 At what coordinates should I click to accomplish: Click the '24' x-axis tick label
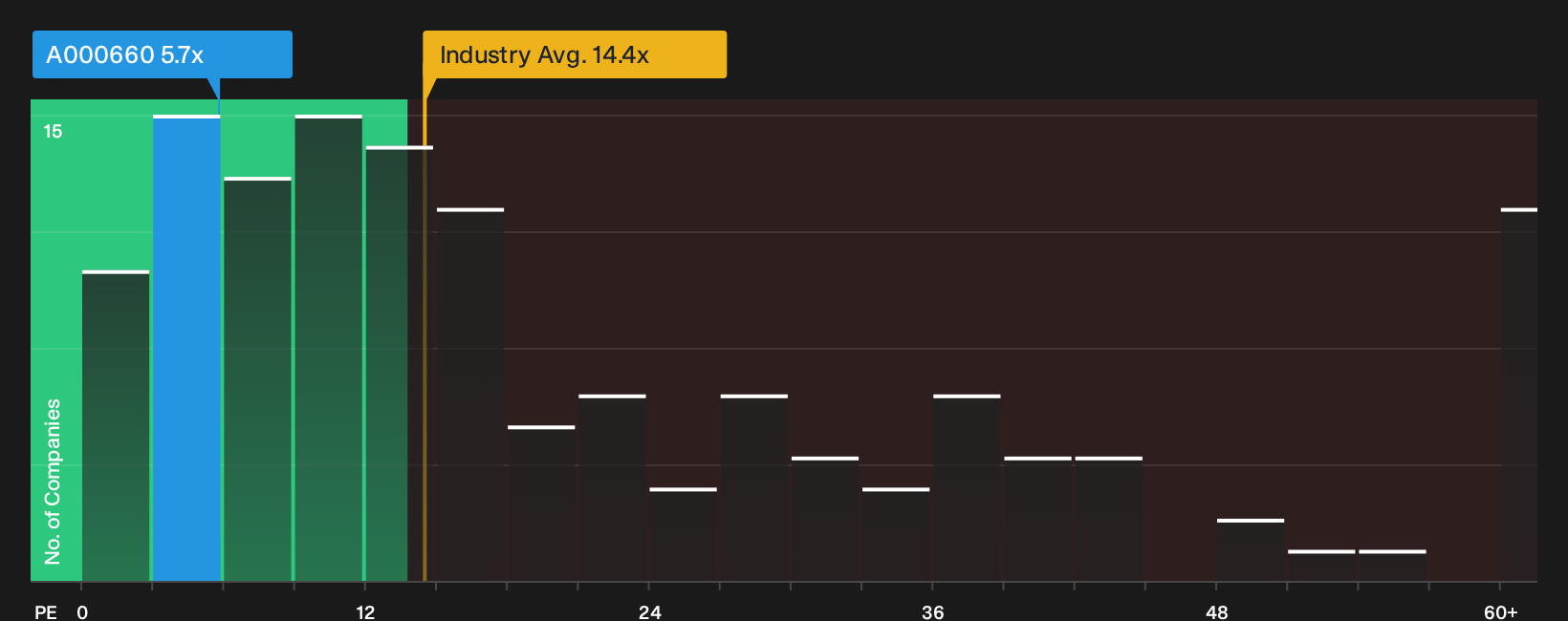click(650, 612)
